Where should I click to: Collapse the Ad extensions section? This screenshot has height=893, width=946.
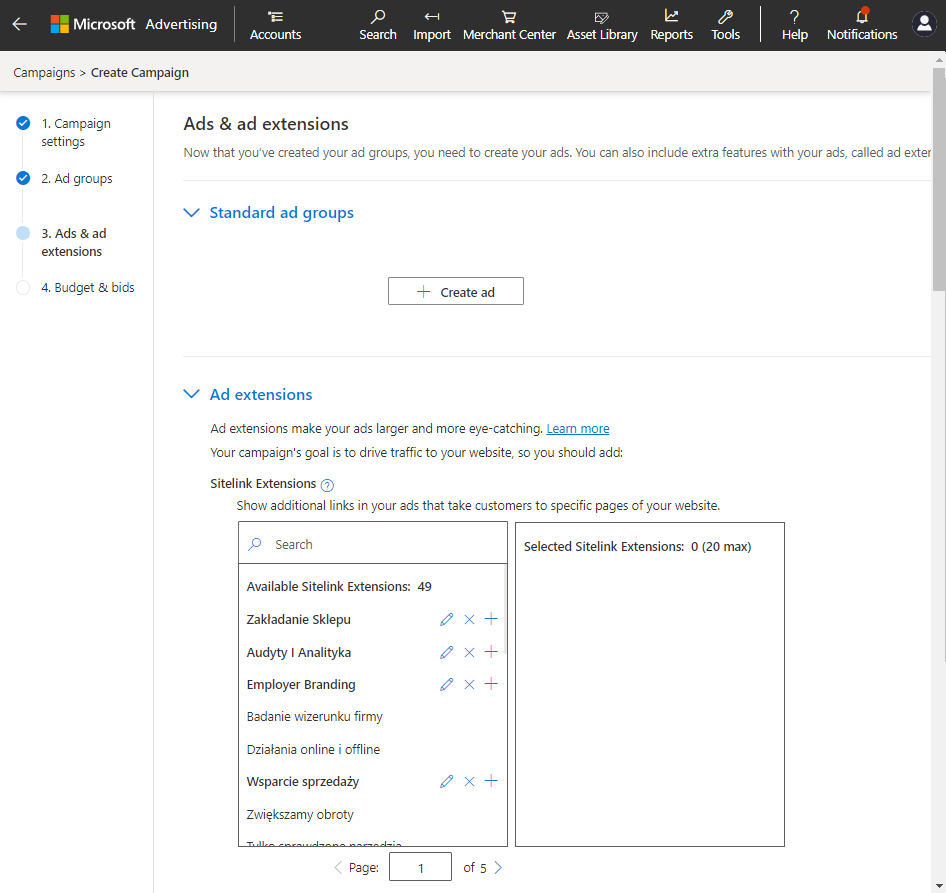coord(192,395)
